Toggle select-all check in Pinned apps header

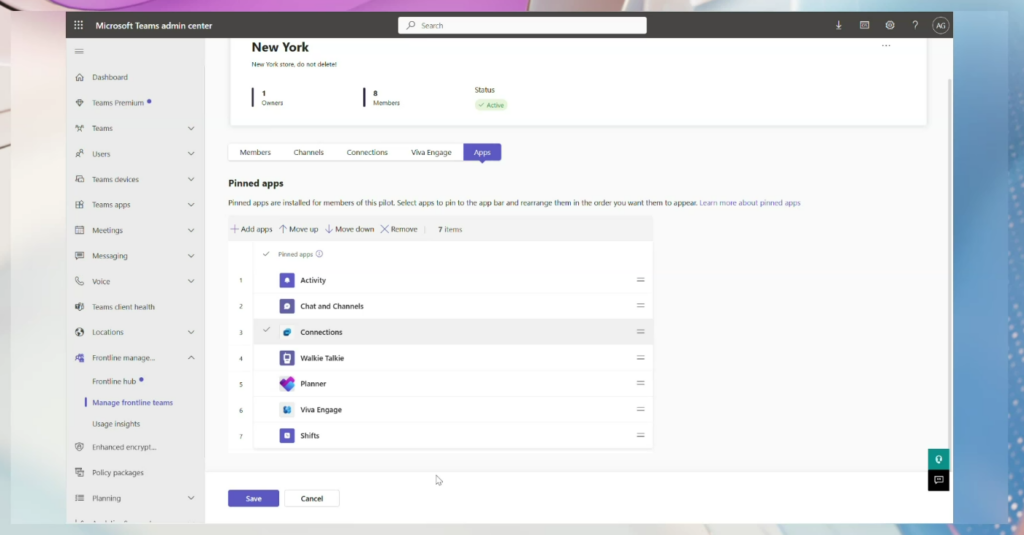pyautogui.click(x=266, y=254)
